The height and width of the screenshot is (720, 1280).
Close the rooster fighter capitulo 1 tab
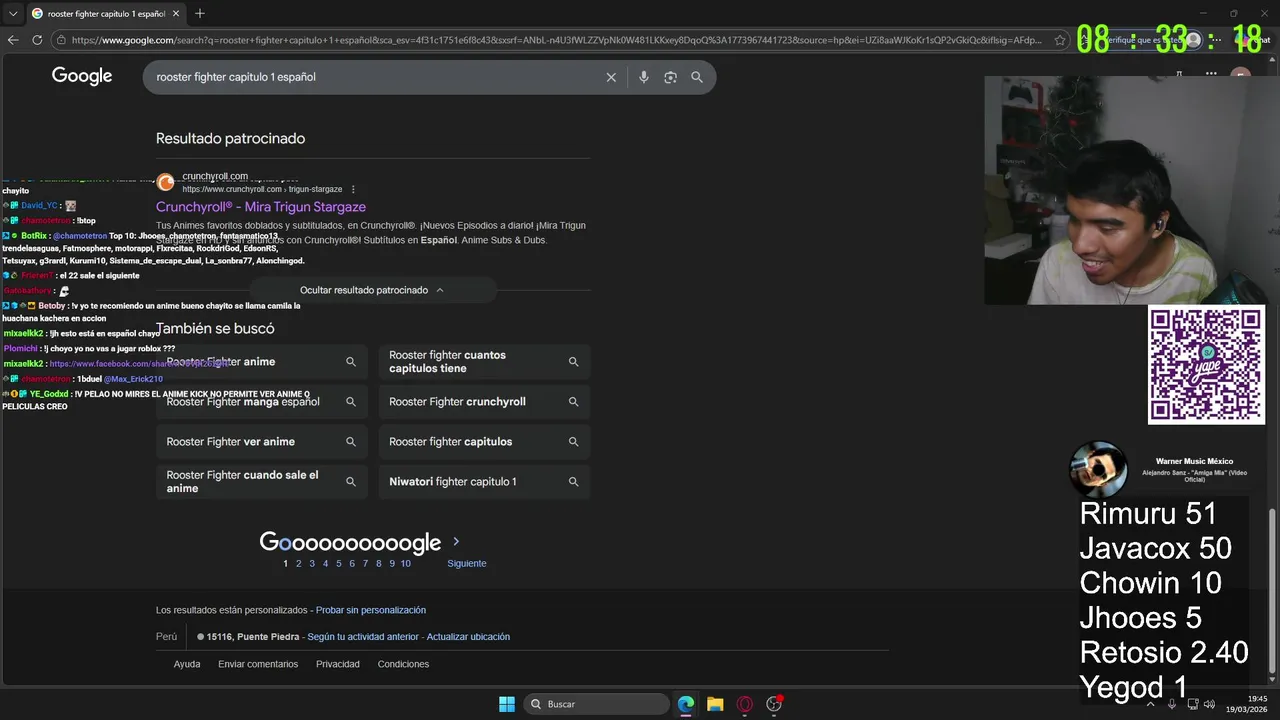point(176,13)
